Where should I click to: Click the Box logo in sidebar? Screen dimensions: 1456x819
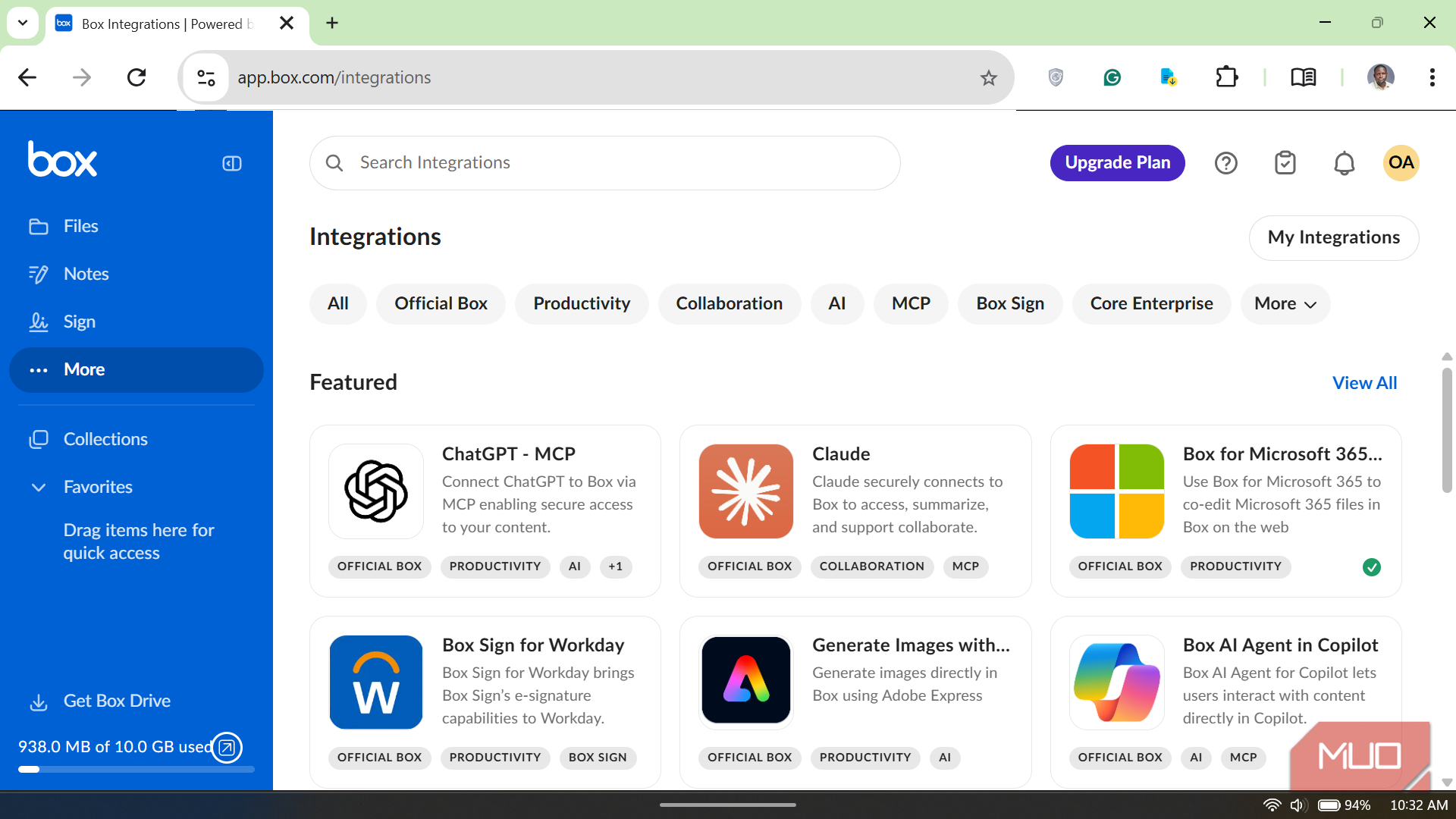point(62,159)
